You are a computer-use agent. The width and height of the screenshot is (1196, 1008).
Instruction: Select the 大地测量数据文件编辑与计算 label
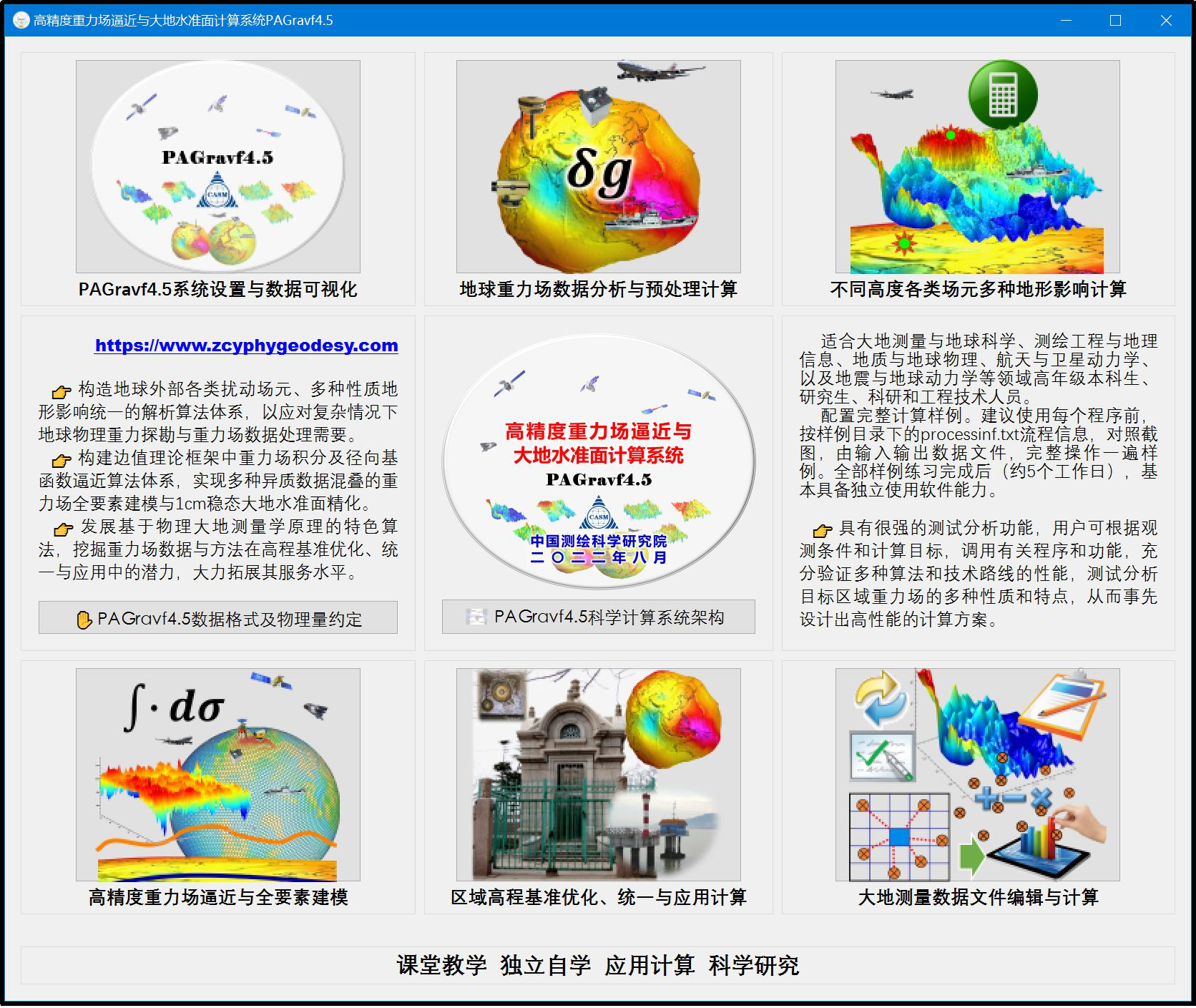click(977, 897)
